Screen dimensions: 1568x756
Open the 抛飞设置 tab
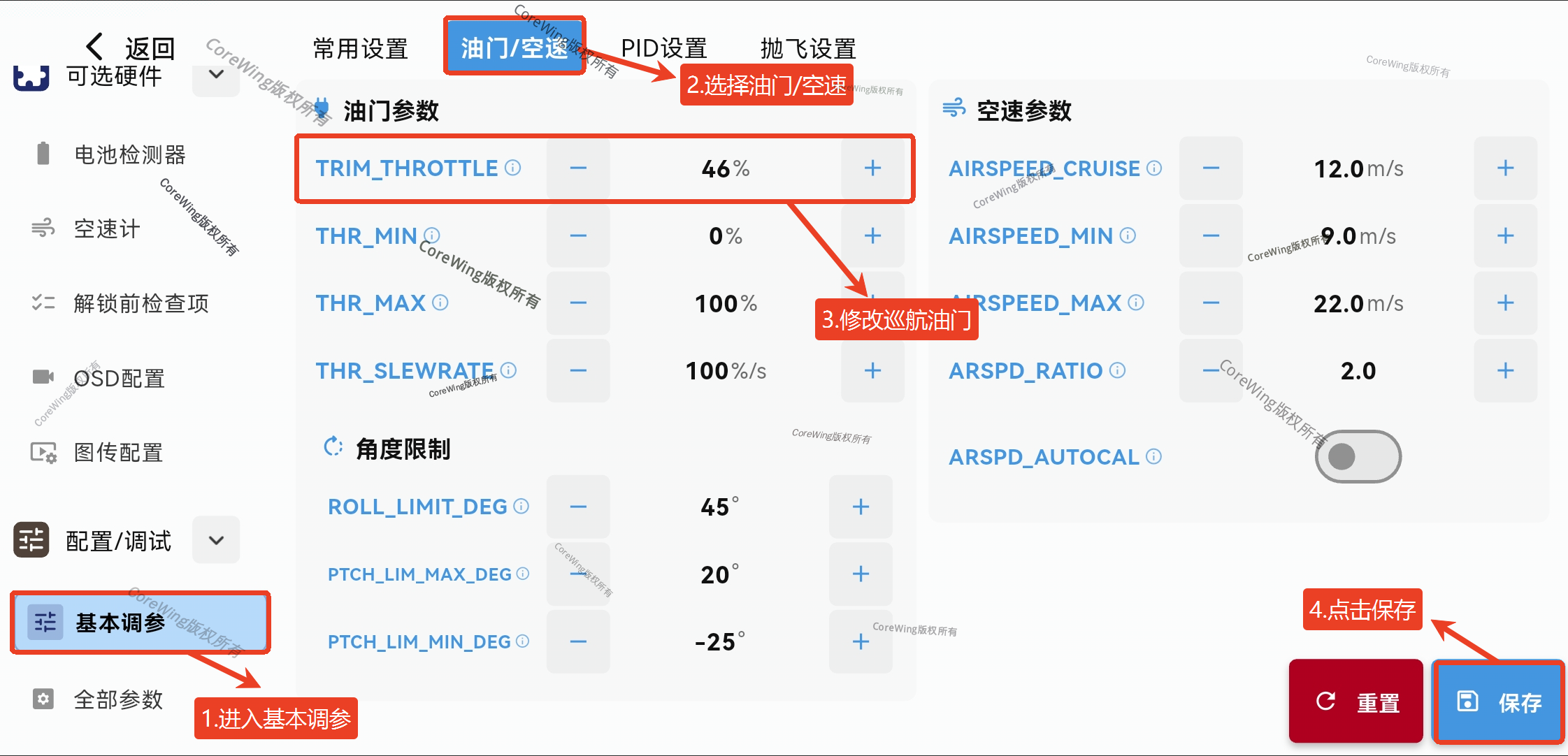tap(807, 48)
